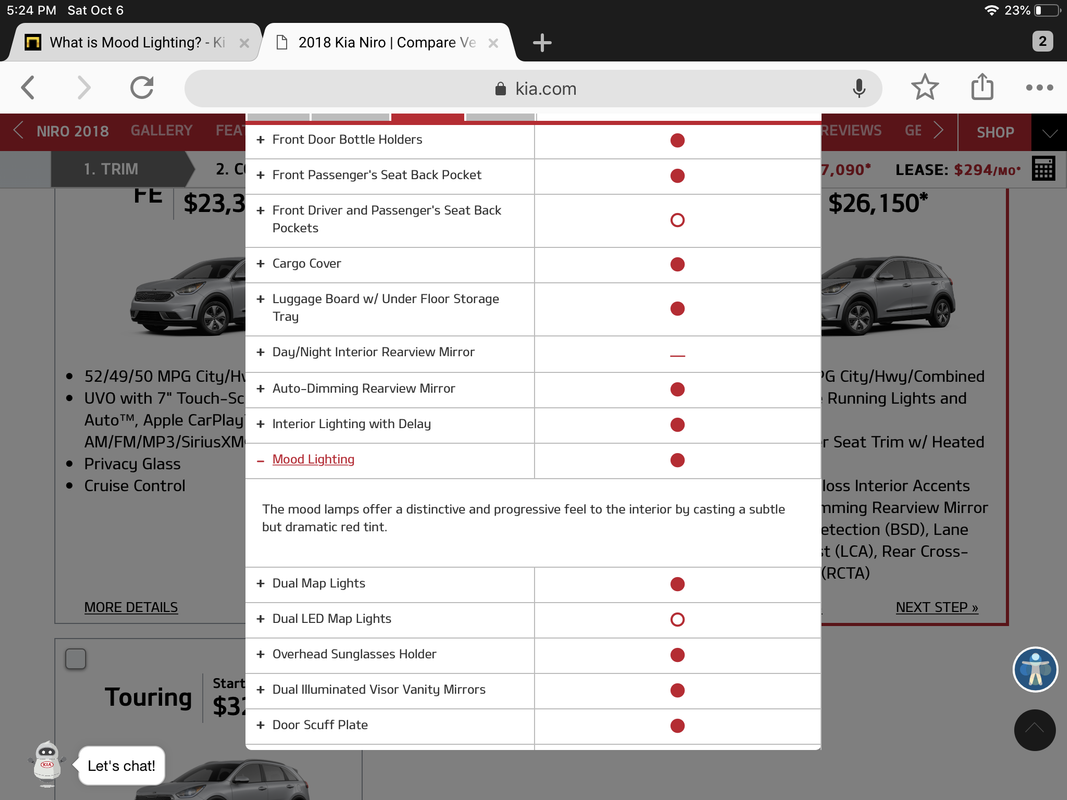Expand Front Door Bottle Holders row
1067x800 pixels.
[260, 139]
